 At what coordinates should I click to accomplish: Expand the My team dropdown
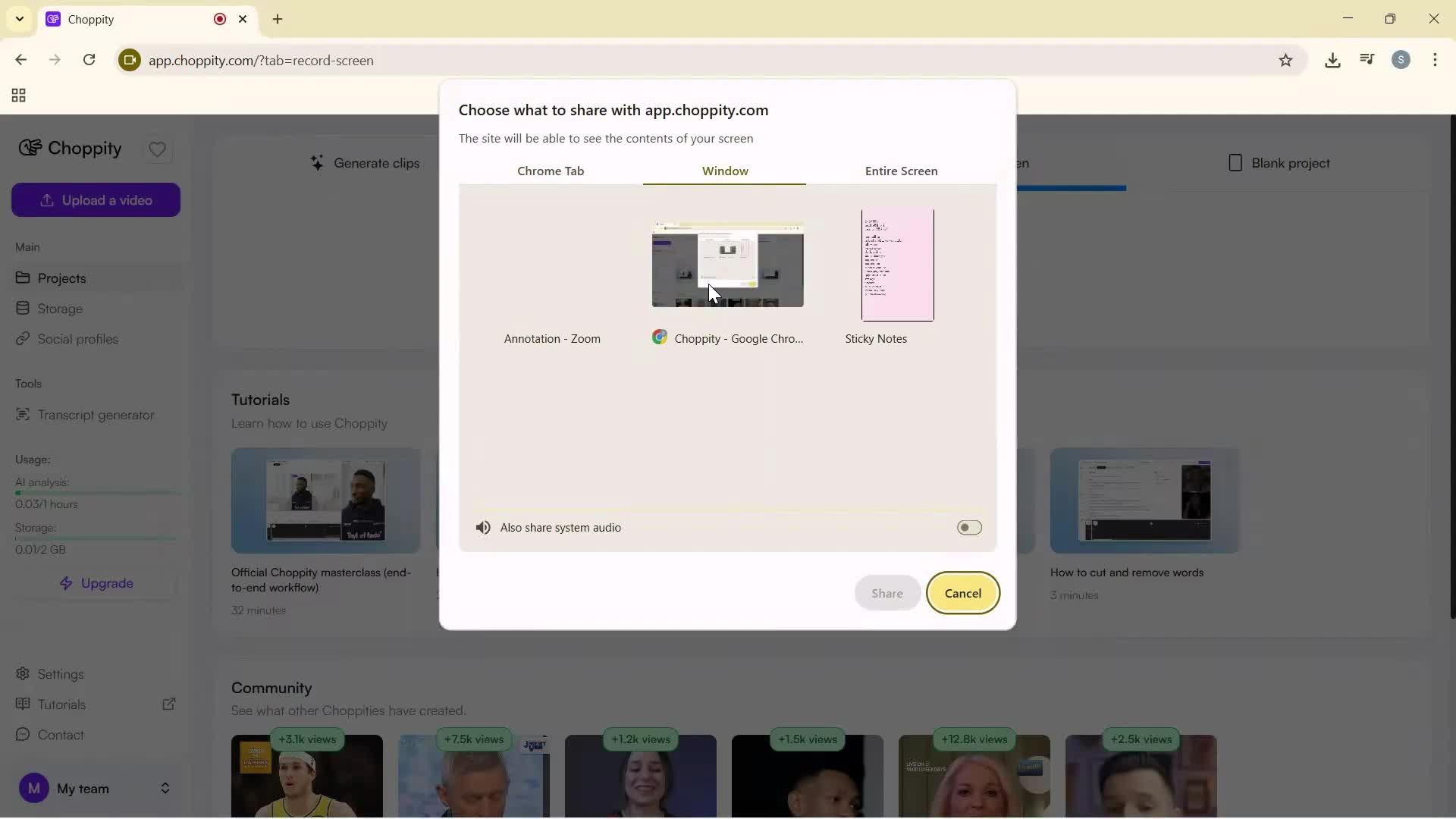165,789
